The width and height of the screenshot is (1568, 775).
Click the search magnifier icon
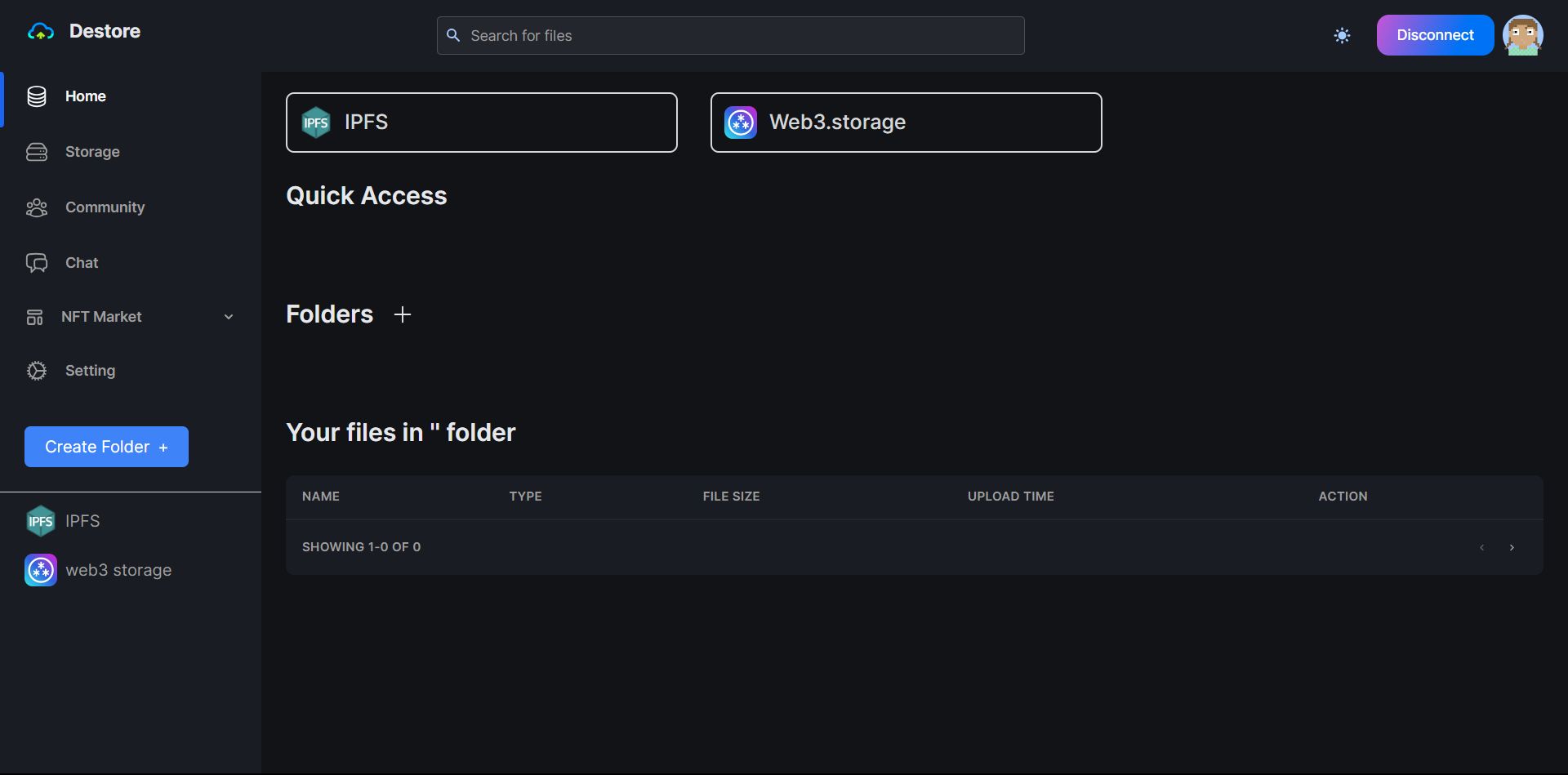[453, 35]
